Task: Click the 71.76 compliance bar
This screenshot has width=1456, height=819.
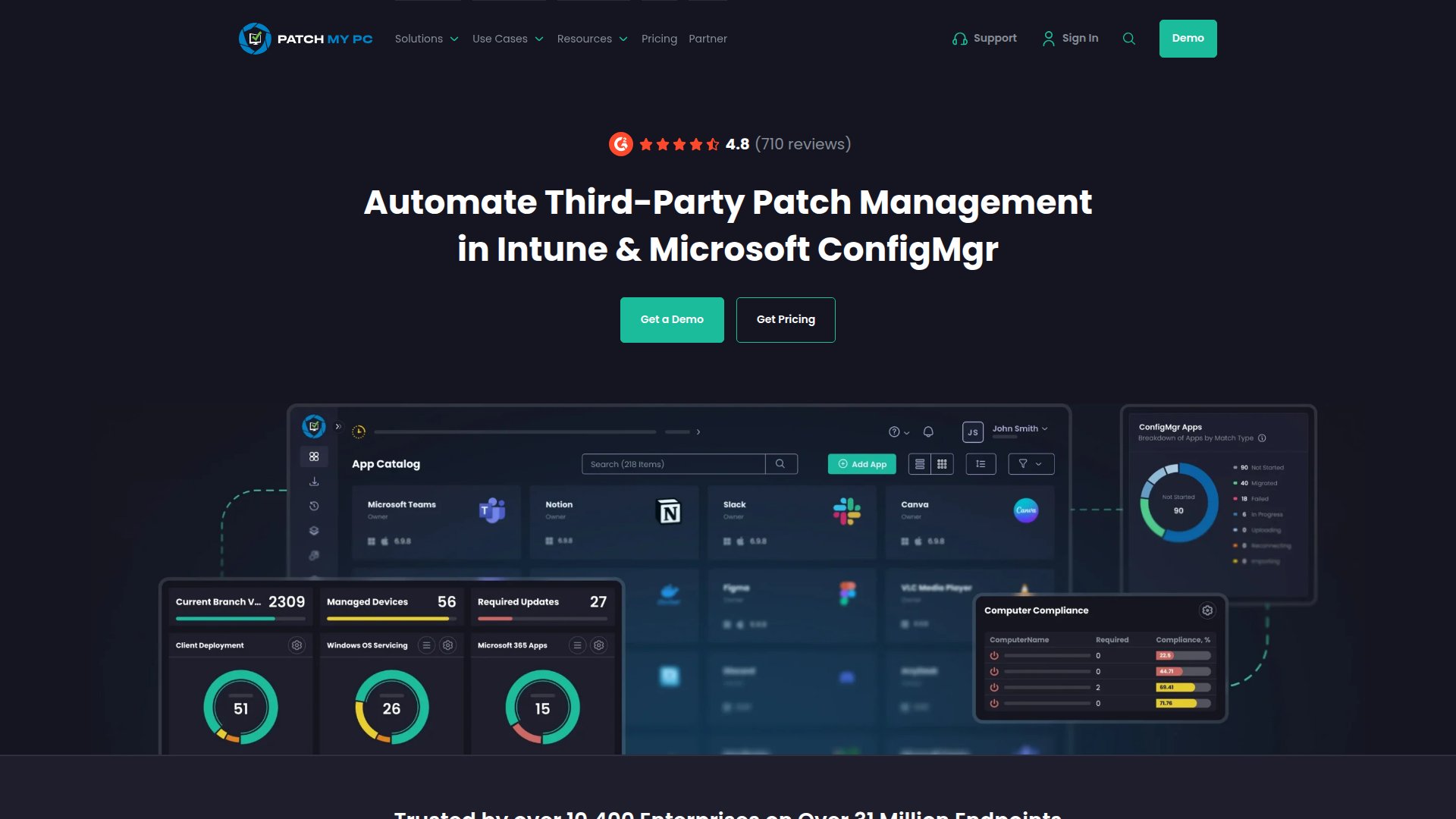Action: tap(1183, 704)
